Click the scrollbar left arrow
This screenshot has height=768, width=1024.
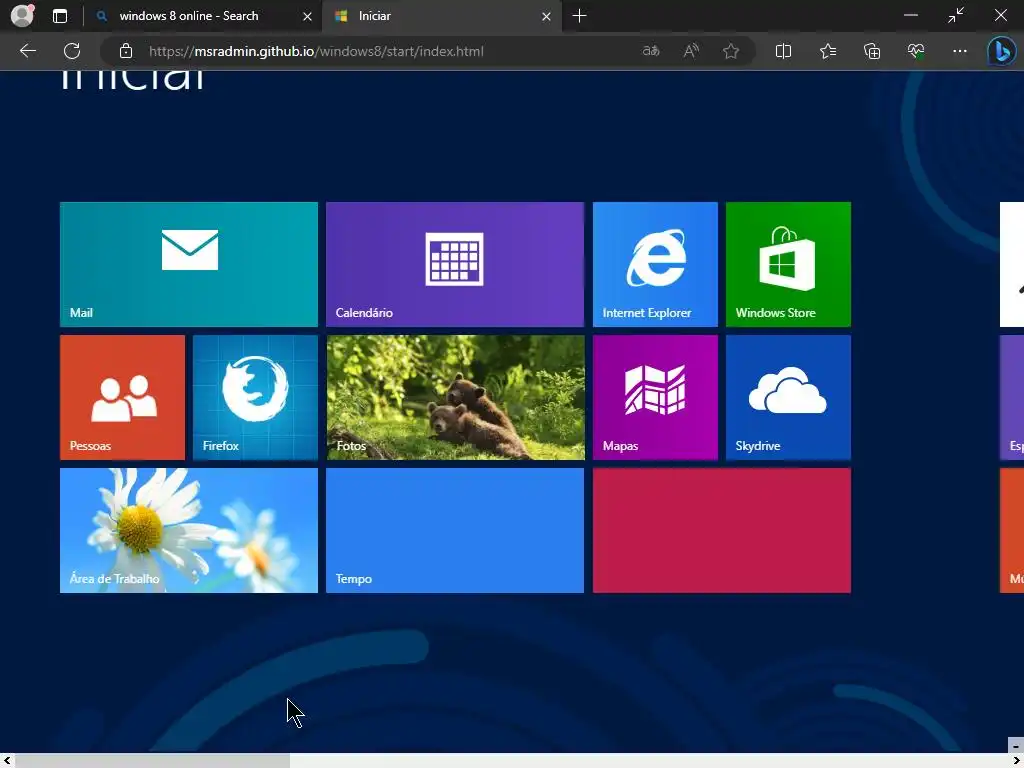tap(7, 761)
